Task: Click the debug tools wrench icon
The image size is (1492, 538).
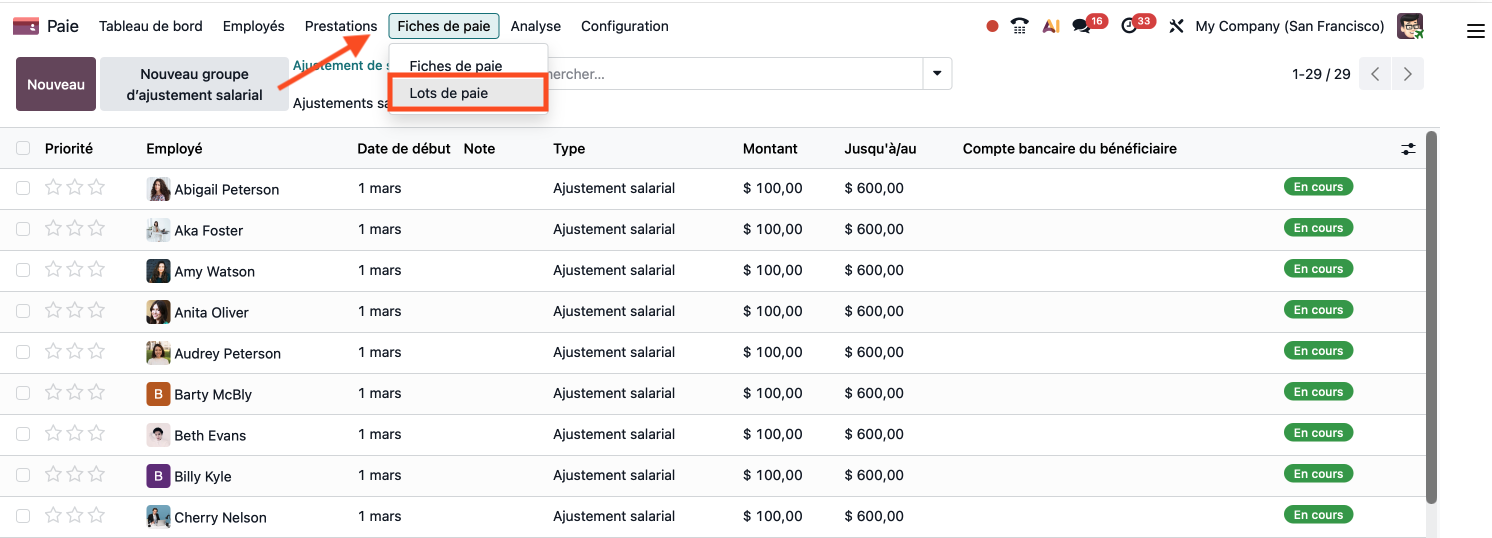Action: [x=1176, y=26]
